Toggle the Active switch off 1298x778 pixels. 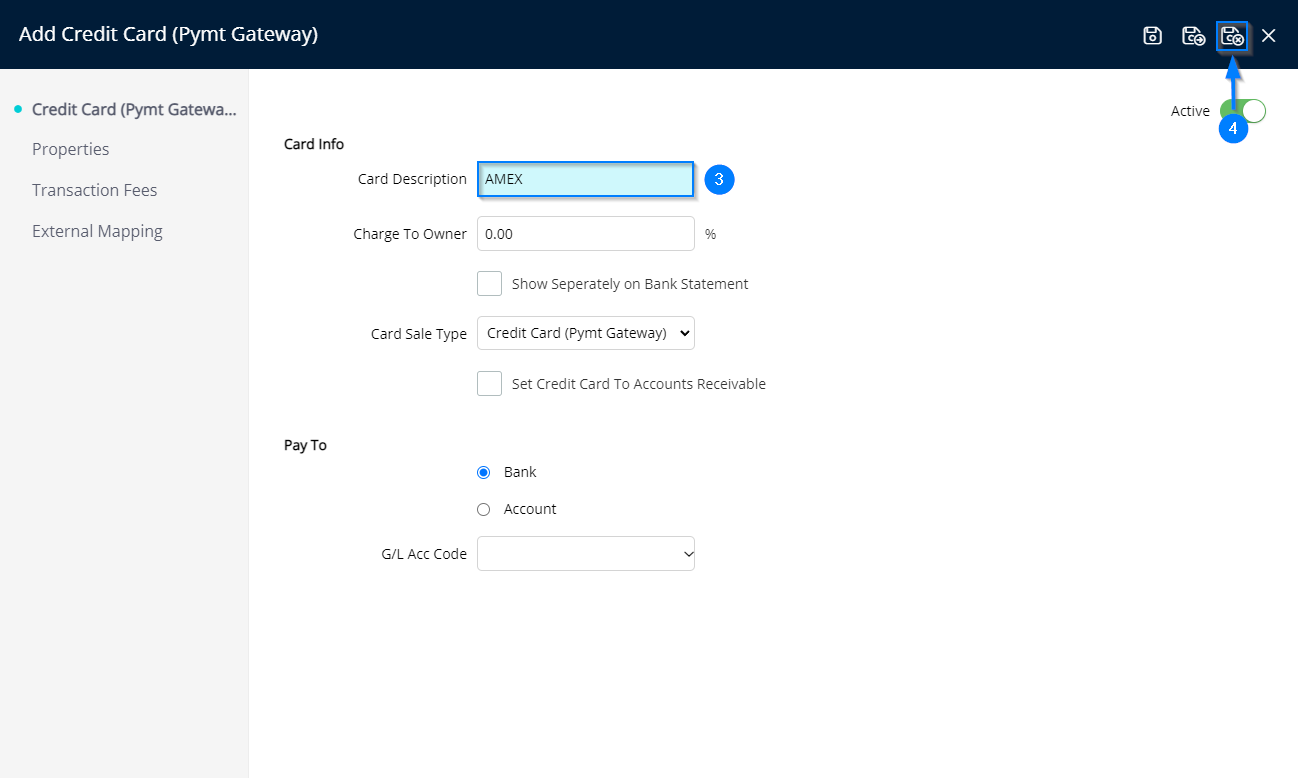click(x=1251, y=111)
